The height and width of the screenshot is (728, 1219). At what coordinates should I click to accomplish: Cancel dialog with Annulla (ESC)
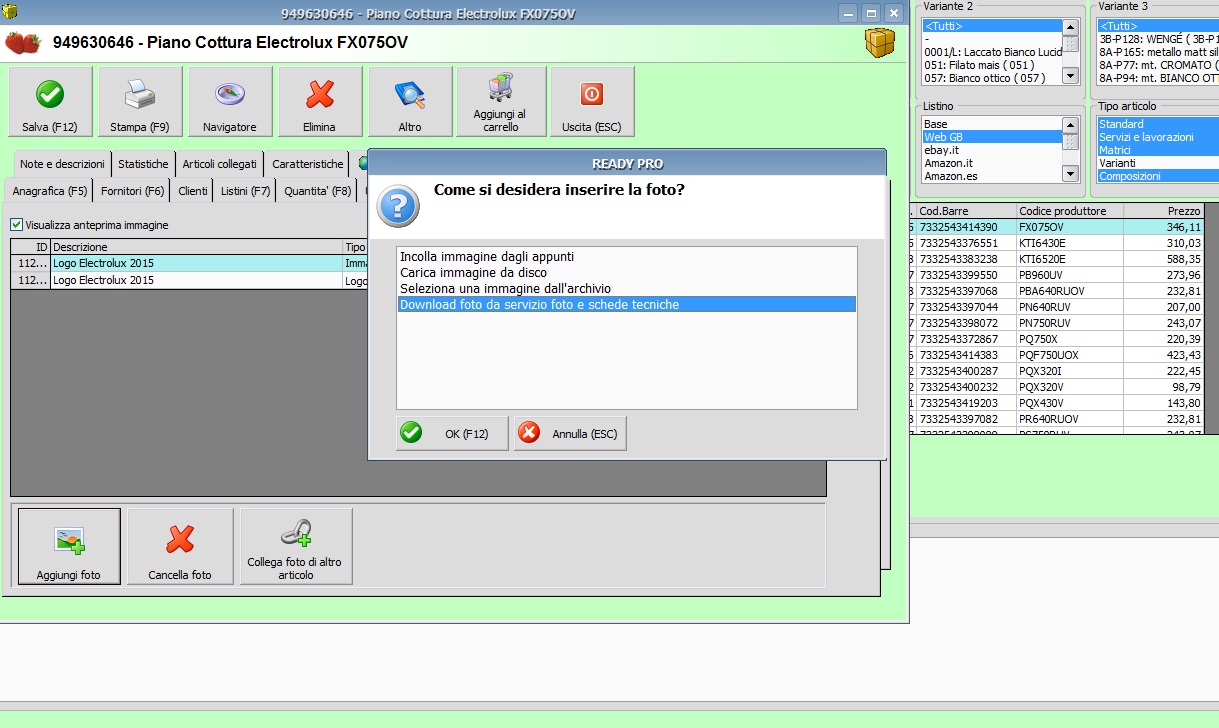coord(570,433)
